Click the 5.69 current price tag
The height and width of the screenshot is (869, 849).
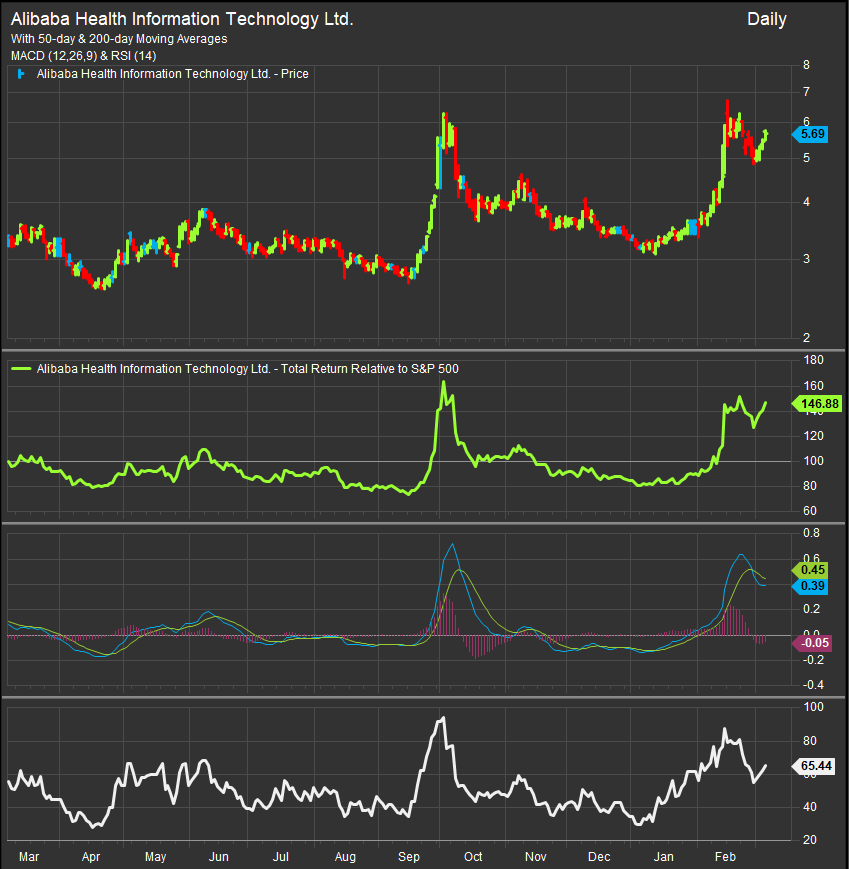pyautogui.click(x=811, y=134)
